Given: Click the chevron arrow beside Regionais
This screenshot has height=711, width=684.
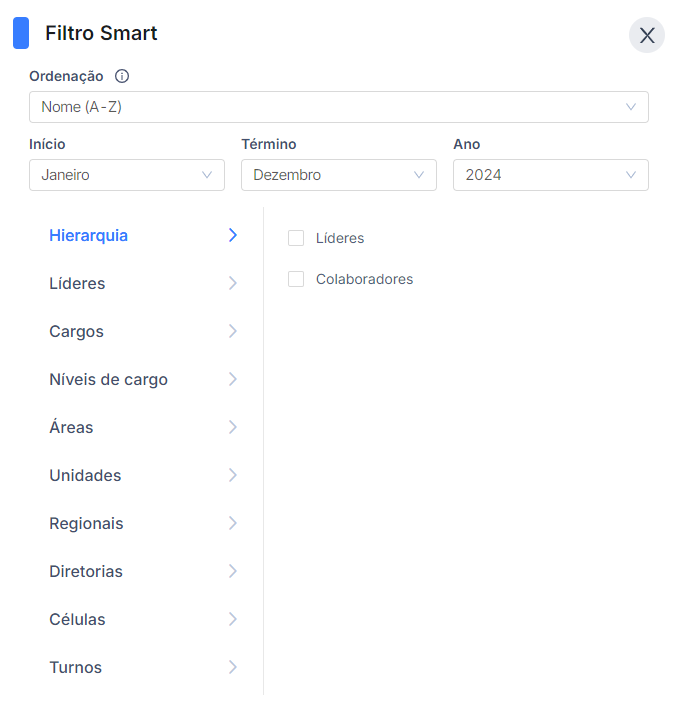Looking at the screenshot, I should [233, 523].
